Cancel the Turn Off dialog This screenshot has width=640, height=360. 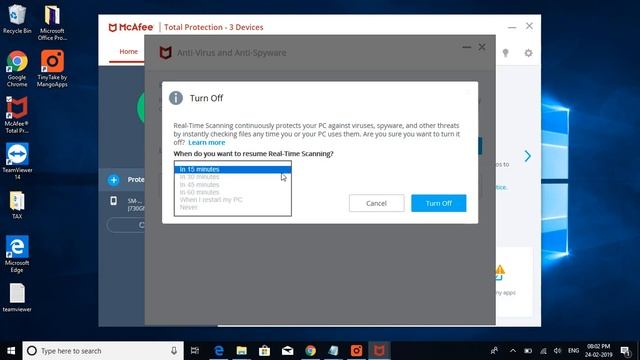[376, 203]
